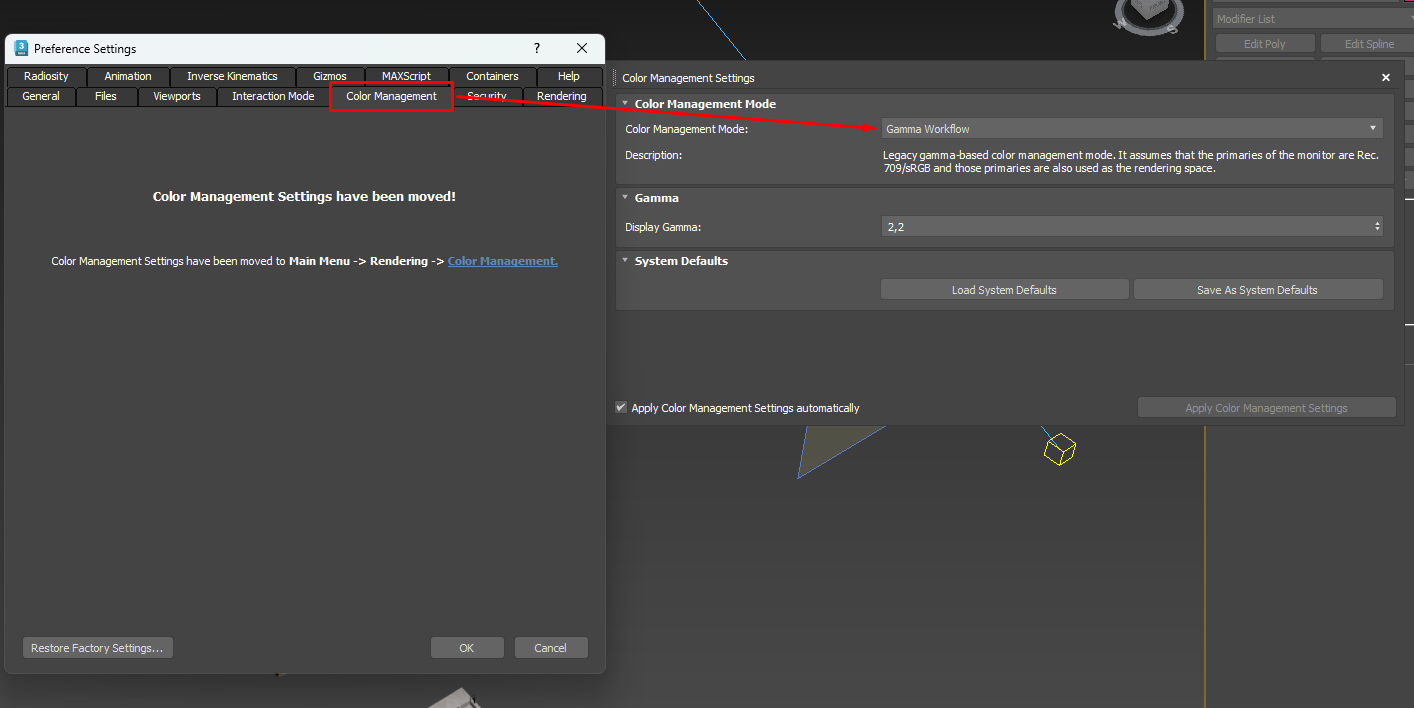The height and width of the screenshot is (708, 1414).
Task: Click Restore Factory Settings button
Action: 98,648
